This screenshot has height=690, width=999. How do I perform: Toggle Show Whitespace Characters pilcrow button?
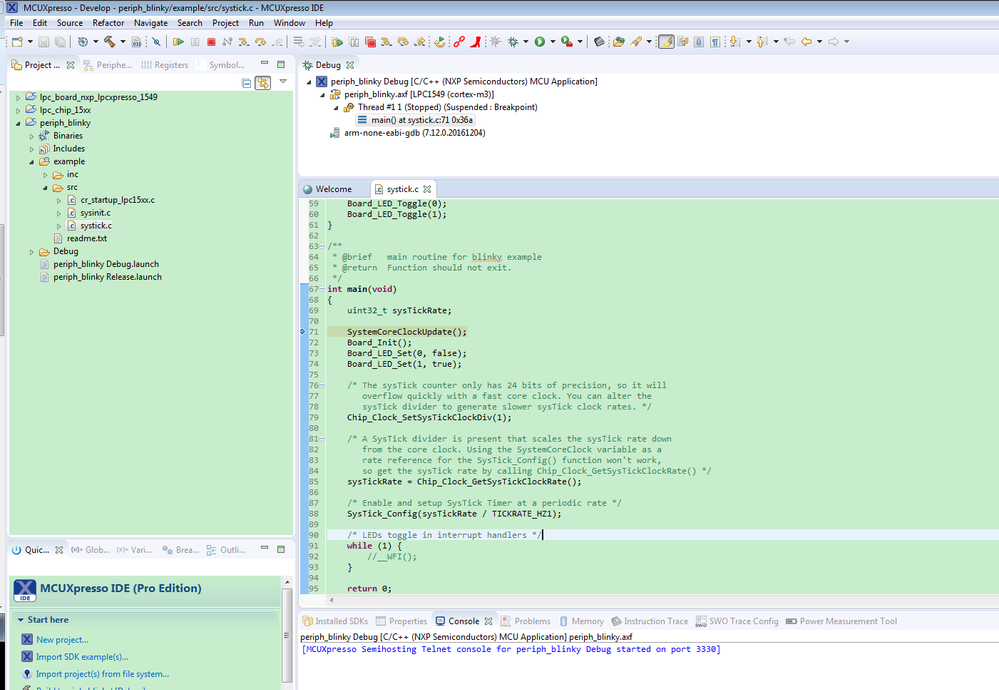[715, 42]
